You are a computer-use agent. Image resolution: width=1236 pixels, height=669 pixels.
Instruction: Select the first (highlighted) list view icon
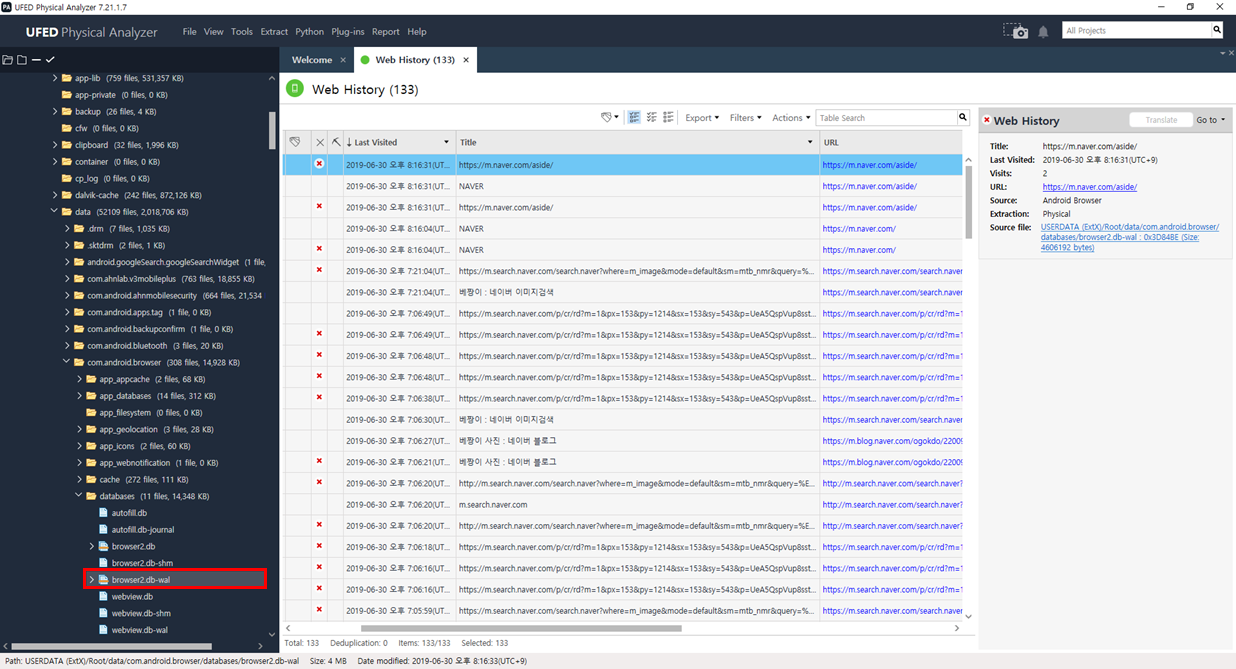tap(634, 118)
